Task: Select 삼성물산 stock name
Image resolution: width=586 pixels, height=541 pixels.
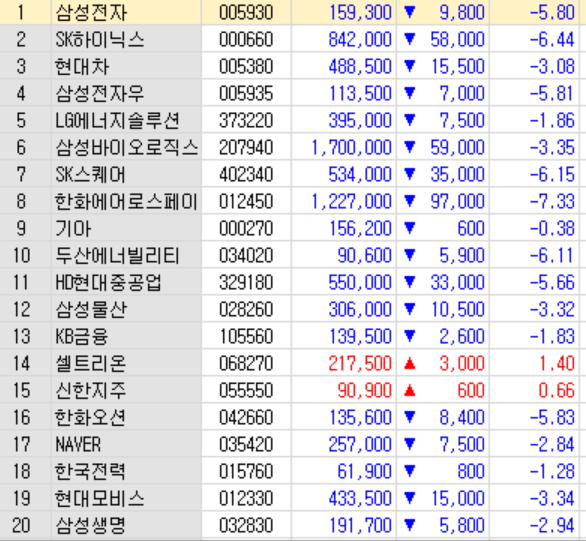Action: (91, 309)
